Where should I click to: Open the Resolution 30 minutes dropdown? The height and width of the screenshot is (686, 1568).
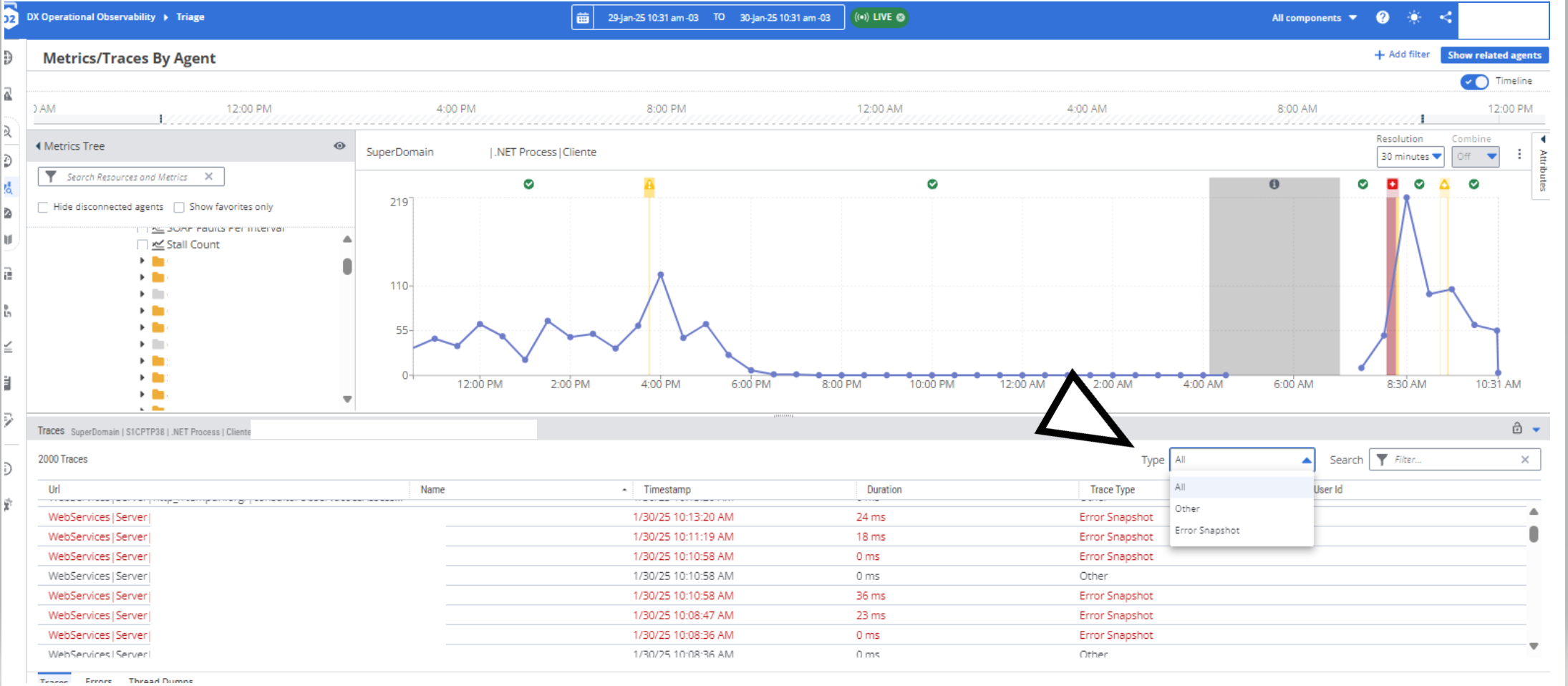click(1410, 157)
